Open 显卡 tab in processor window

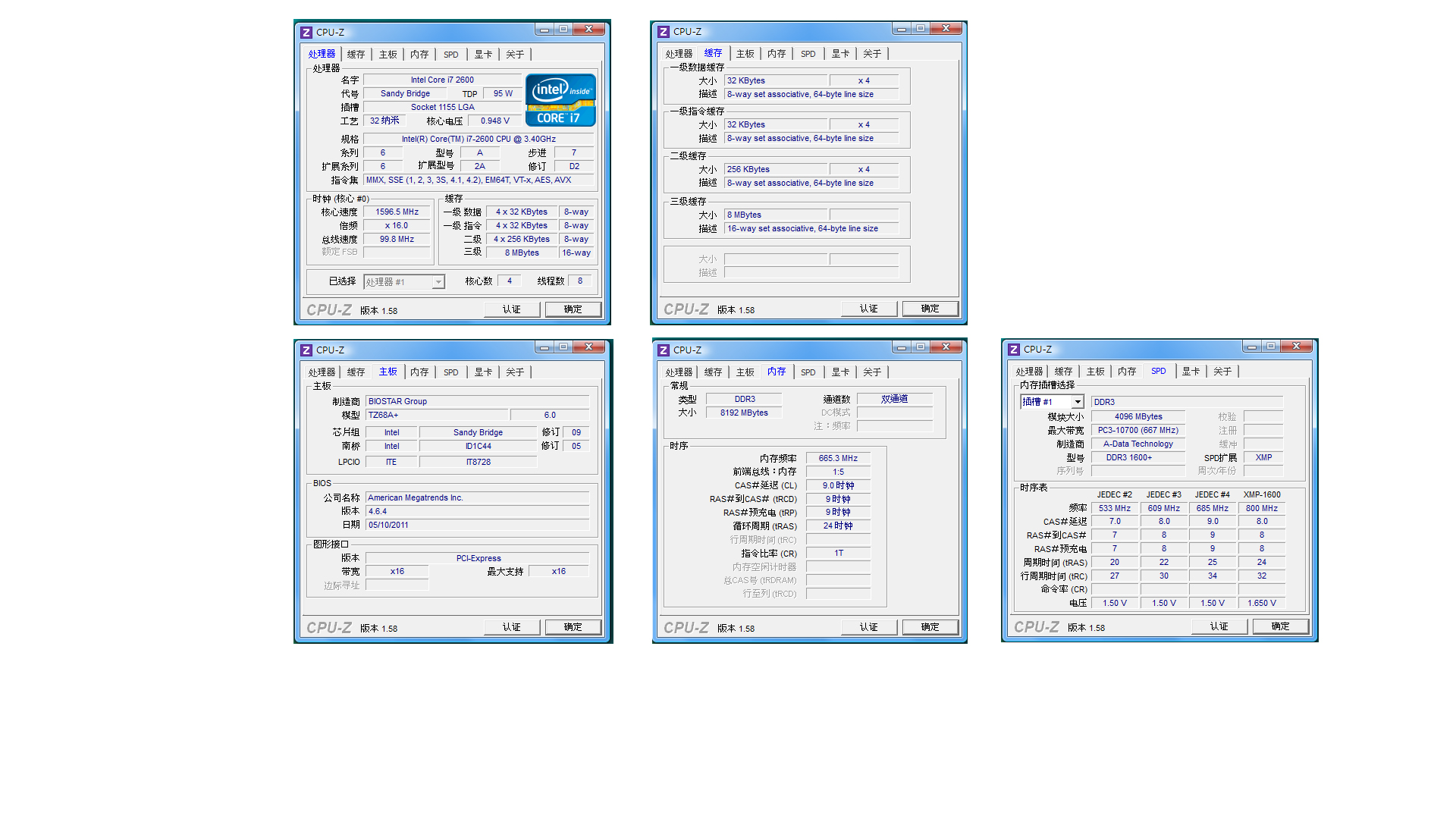483,55
